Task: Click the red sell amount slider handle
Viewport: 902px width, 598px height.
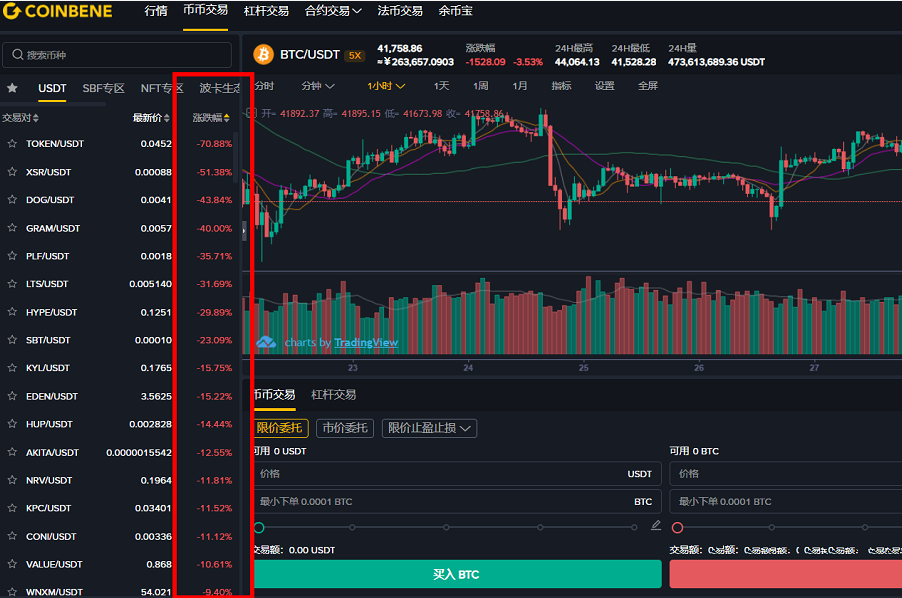Action: tap(678, 527)
